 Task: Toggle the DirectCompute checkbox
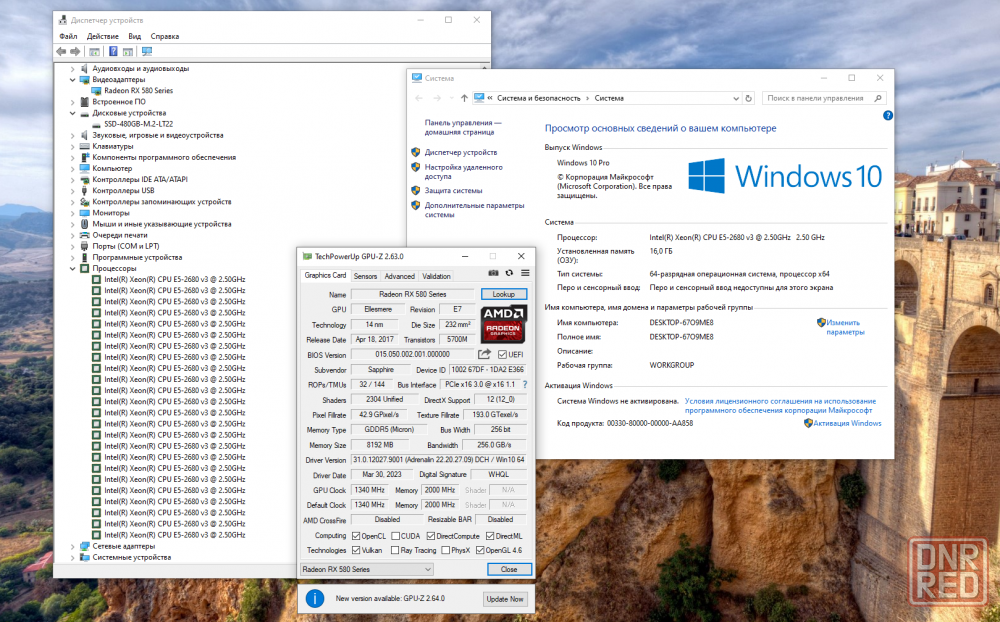430,536
